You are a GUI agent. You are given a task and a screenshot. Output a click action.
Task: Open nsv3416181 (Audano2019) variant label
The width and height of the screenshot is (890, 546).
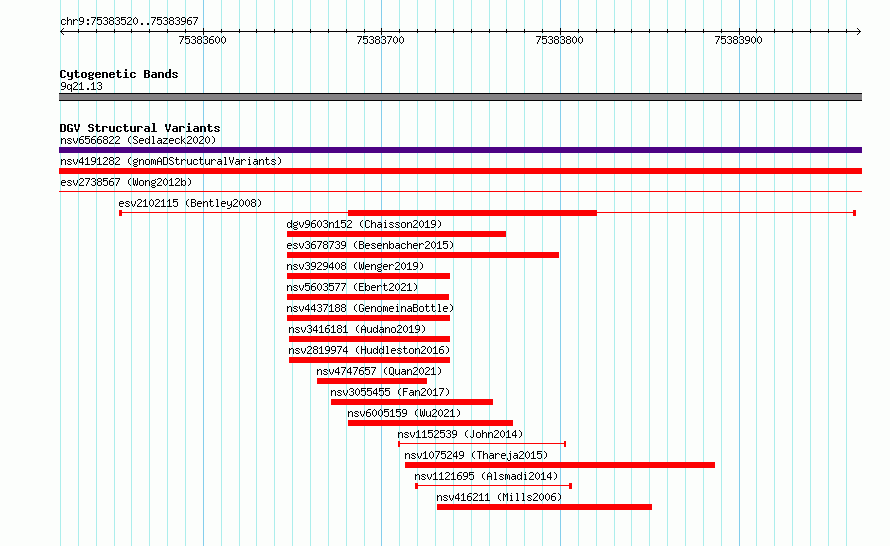[x=357, y=329]
